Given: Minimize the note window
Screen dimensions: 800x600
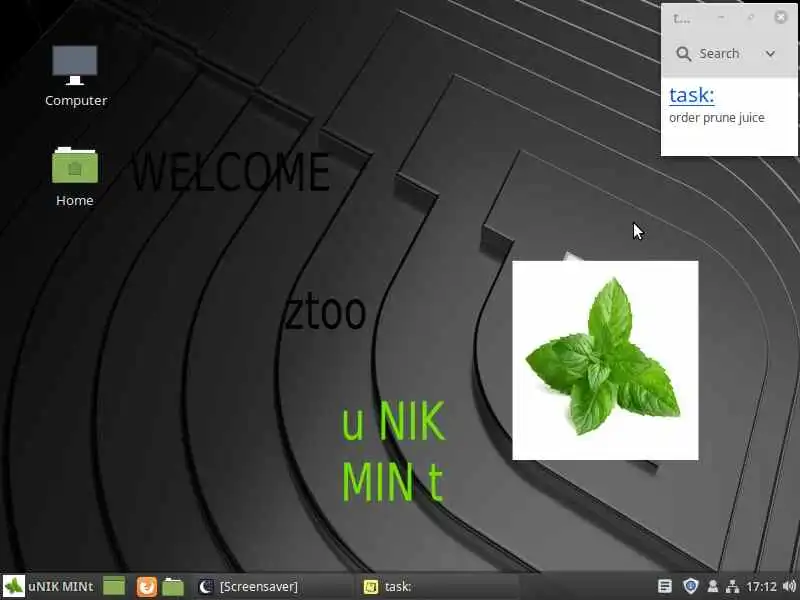Looking at the screenshot, I should [721, 17].
